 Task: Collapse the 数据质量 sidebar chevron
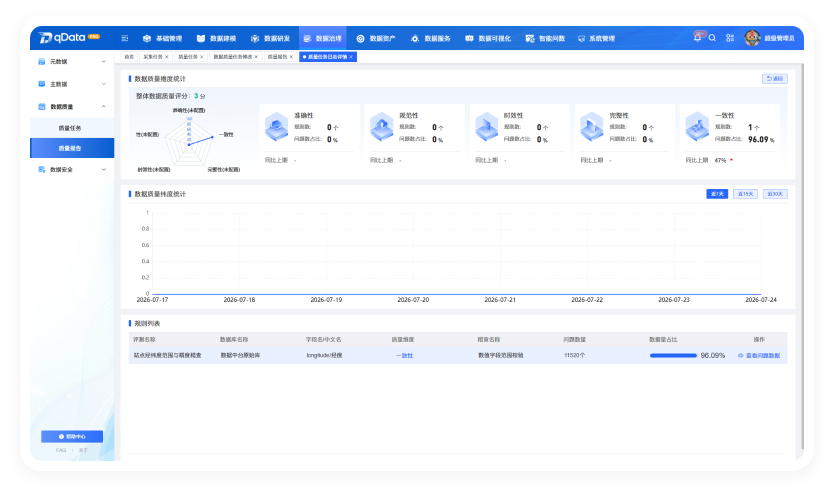click(x=104, y=107)
